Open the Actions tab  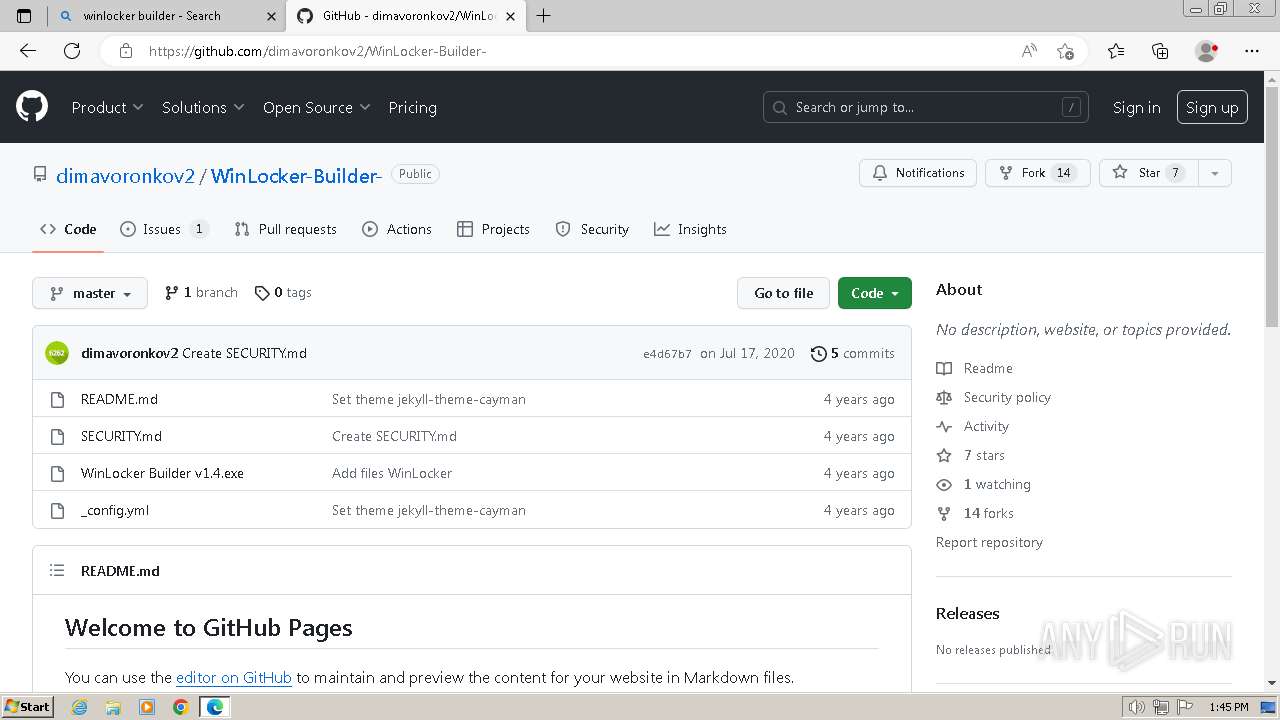tap(397, 229)
